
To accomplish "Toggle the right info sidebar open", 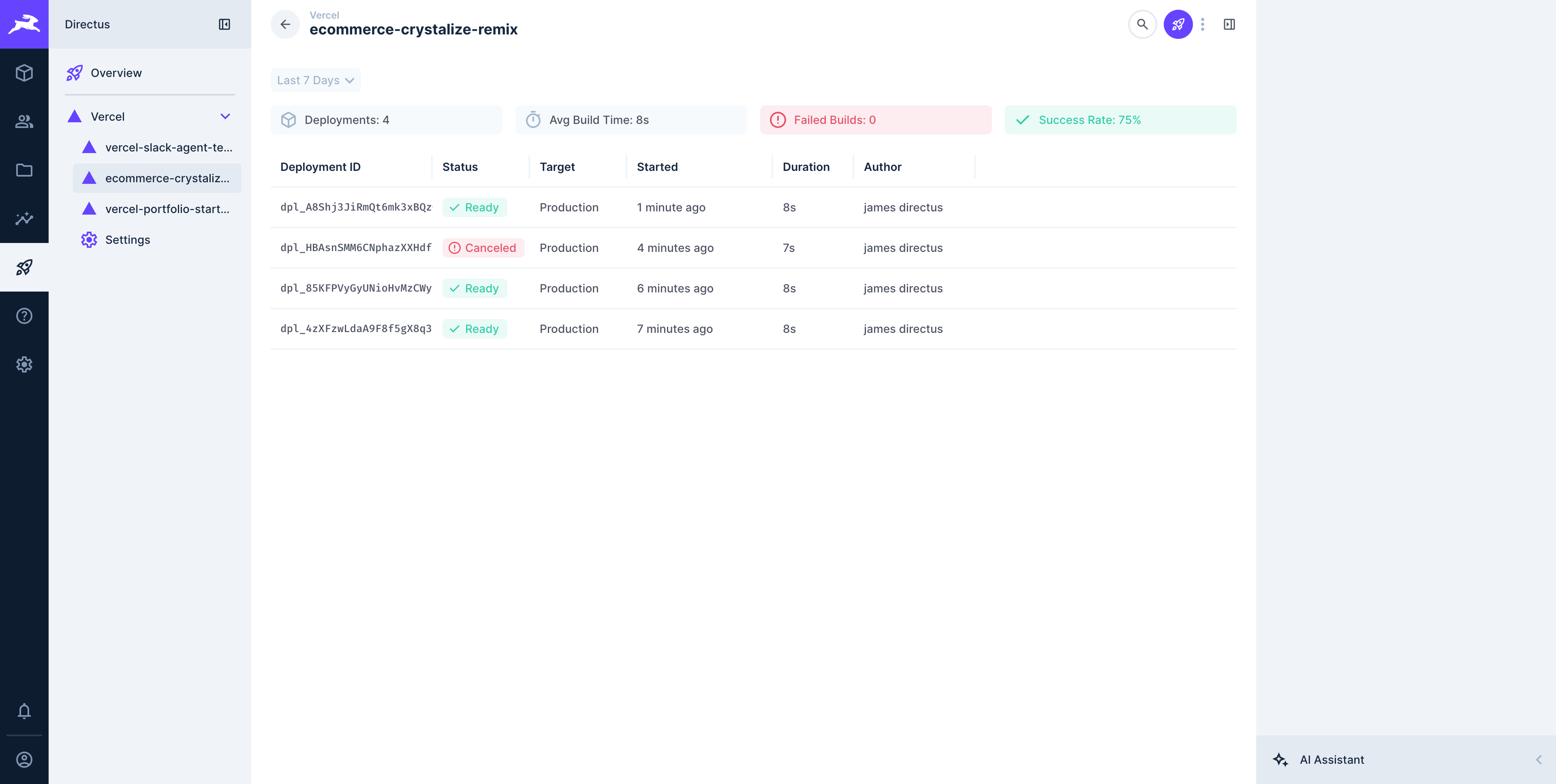I will (1230, 24).
